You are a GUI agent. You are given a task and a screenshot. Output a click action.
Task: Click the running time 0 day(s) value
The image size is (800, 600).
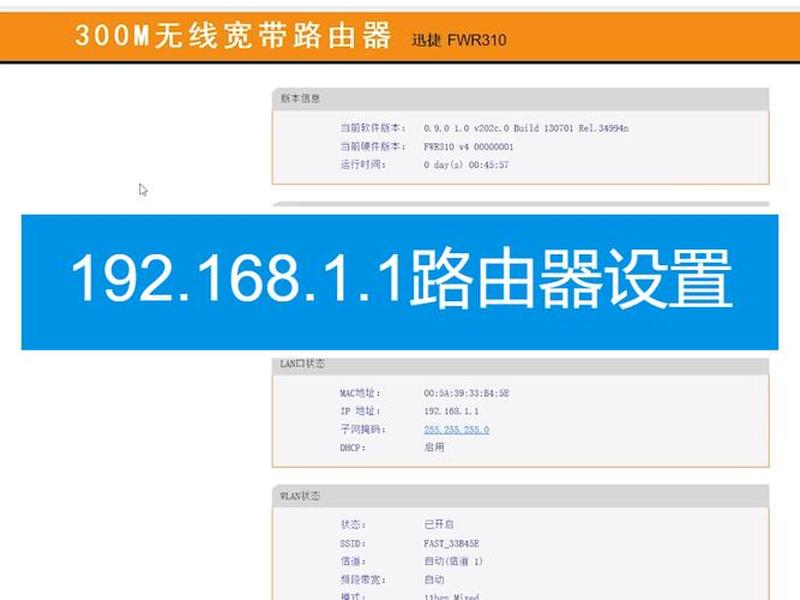(x=466, y=165)
